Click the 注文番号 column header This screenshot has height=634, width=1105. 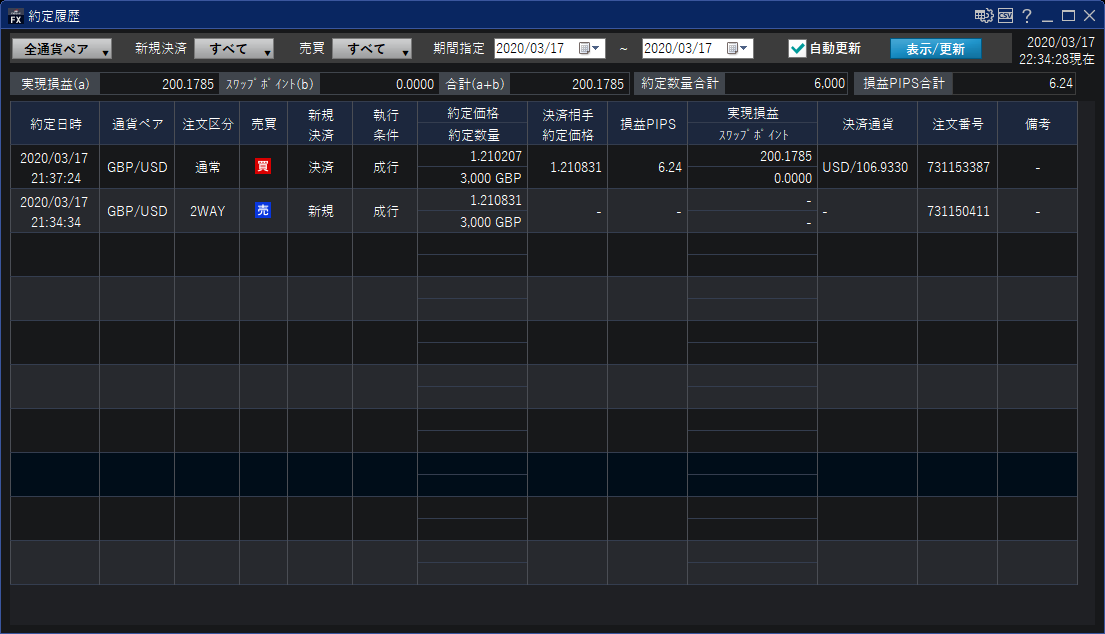(x=957, y=124)
